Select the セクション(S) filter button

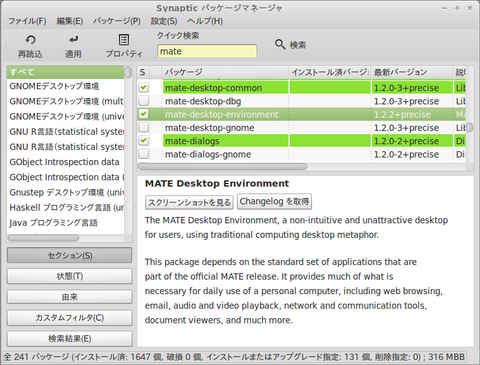[x=70, y=256]
